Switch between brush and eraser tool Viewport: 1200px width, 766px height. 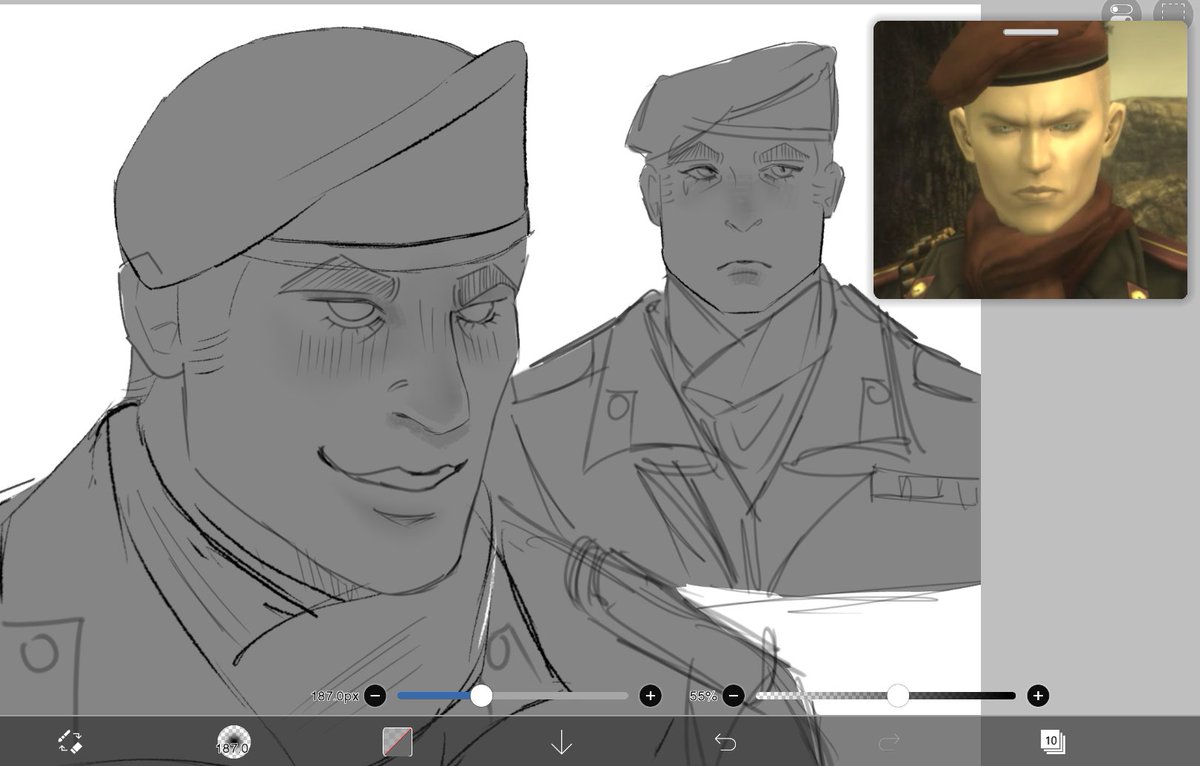[70, 742]
